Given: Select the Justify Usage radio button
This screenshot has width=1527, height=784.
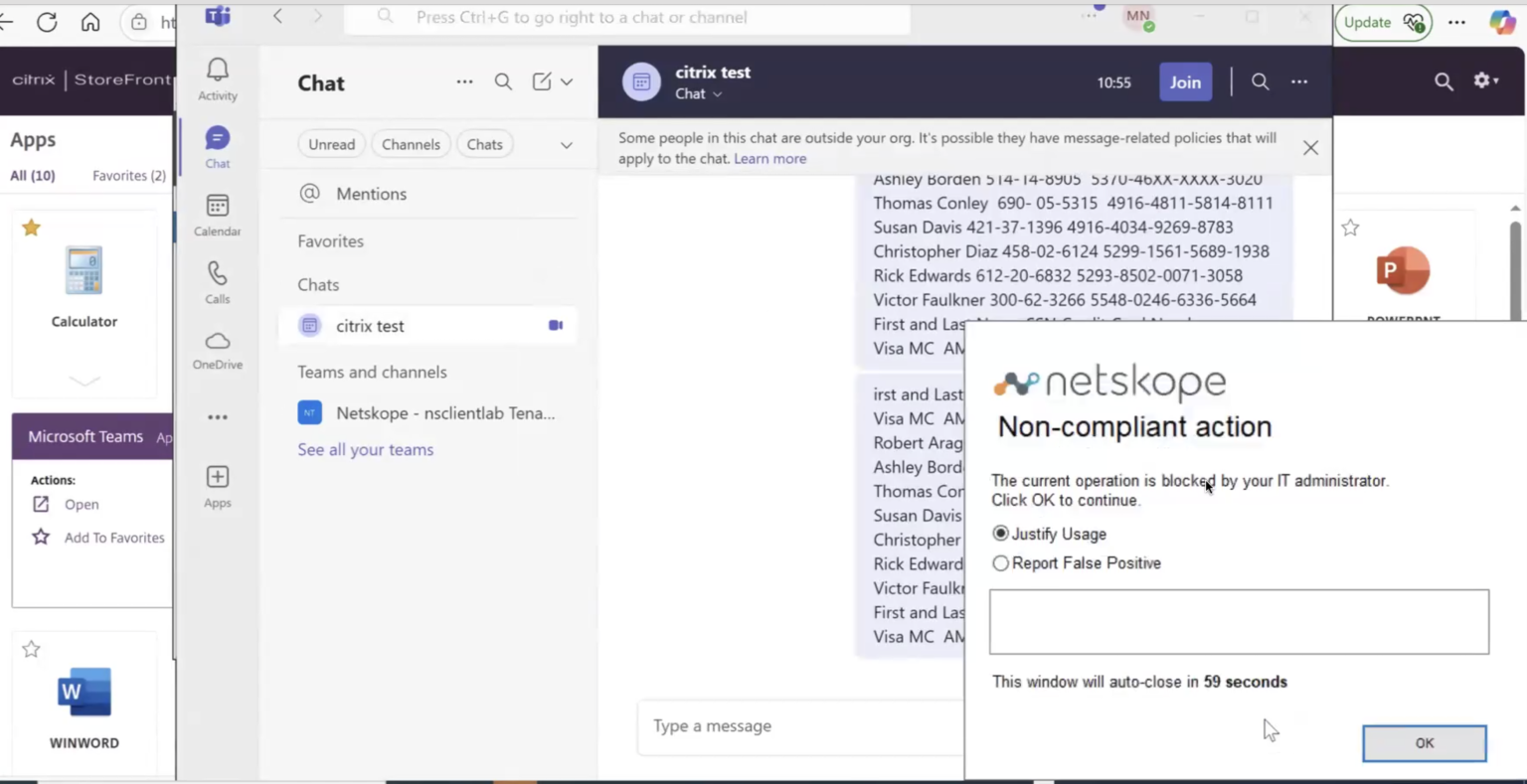Looking at the screenshot, I should tap(1000, 534).
